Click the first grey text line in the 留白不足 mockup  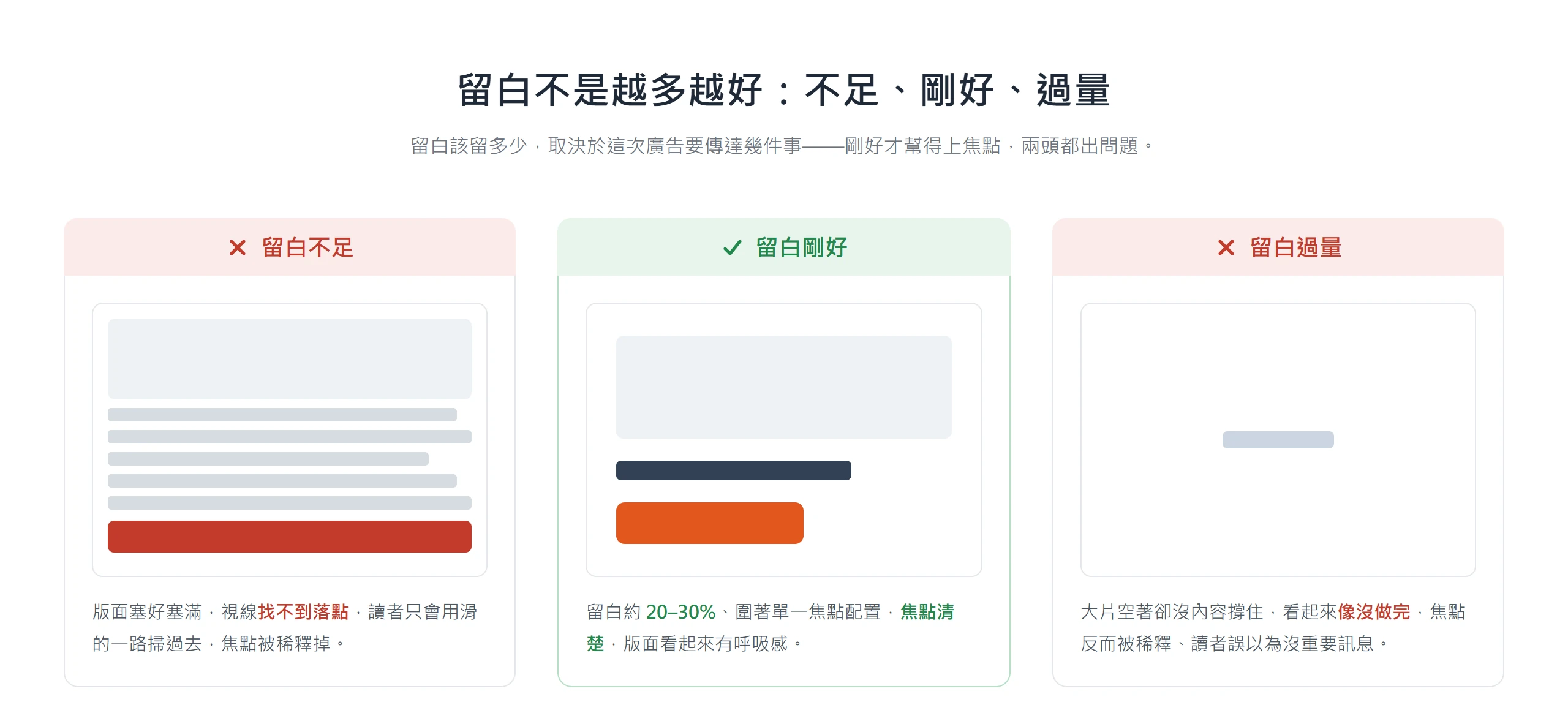tap(282, 415)
